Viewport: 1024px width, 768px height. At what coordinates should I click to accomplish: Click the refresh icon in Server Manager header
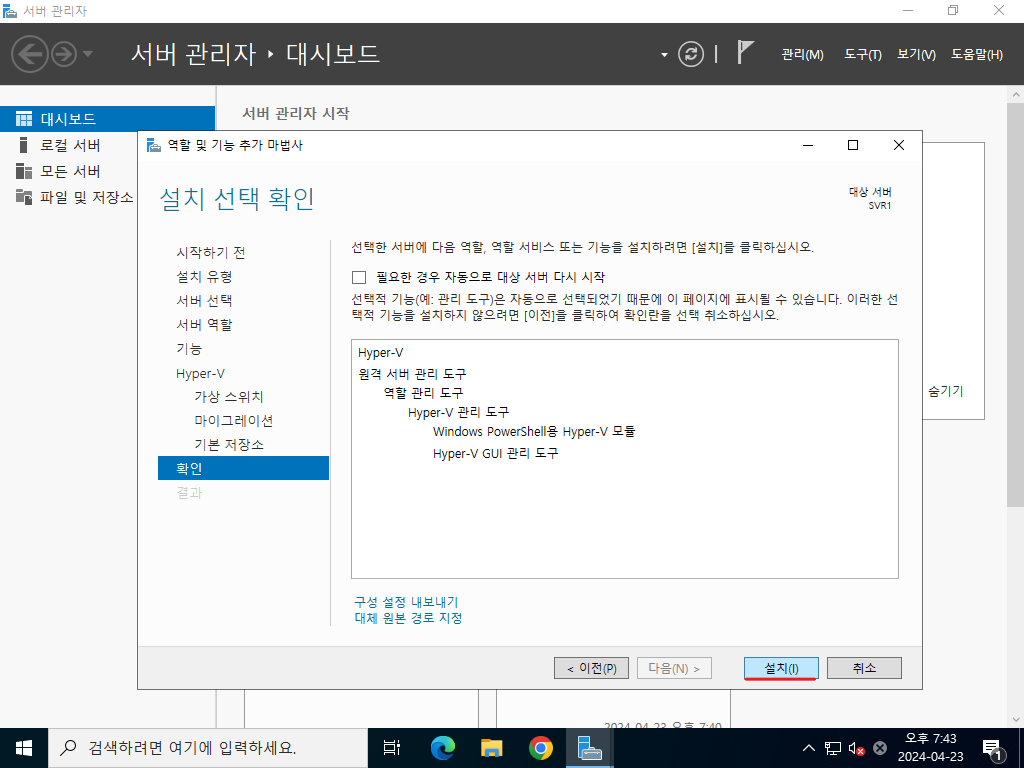click(x=691, y=54)
